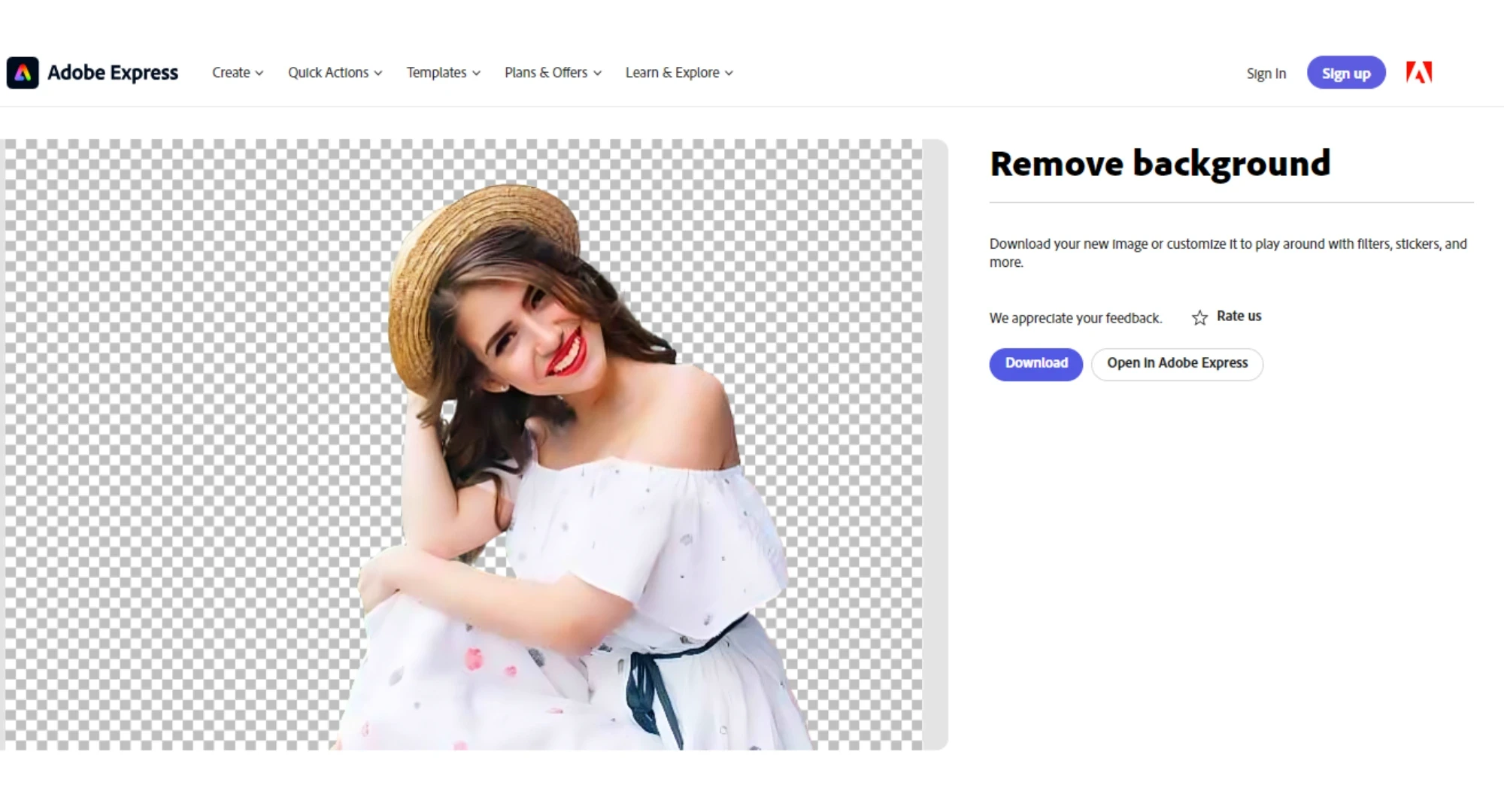Open the Templates menu
This screenshot has height=812, width=1504.
coord(436,73)
